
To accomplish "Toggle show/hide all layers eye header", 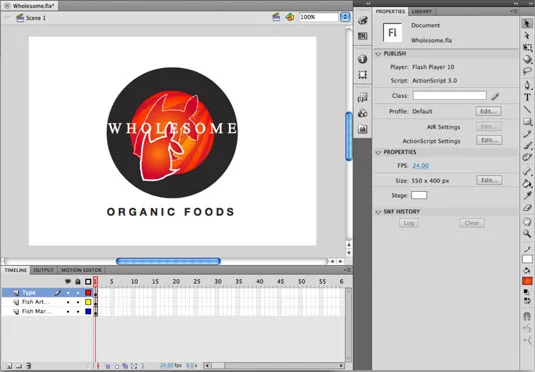I will (x=68, y=282).
